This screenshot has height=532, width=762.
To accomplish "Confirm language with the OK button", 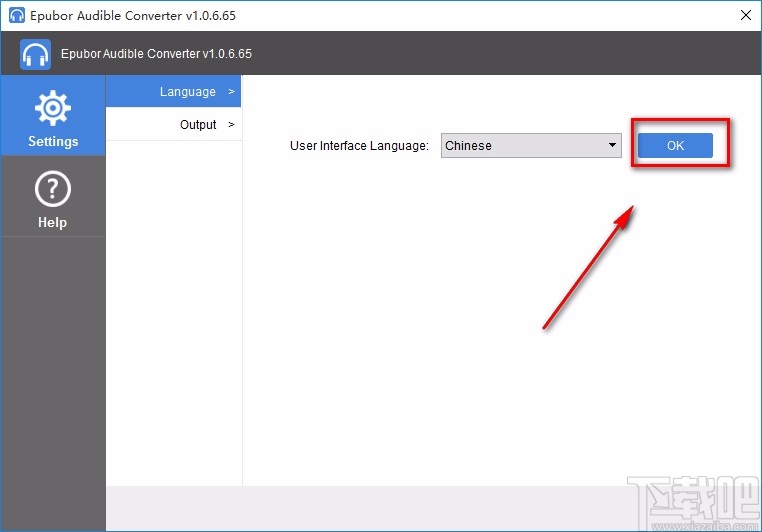I will pos(675,145).
